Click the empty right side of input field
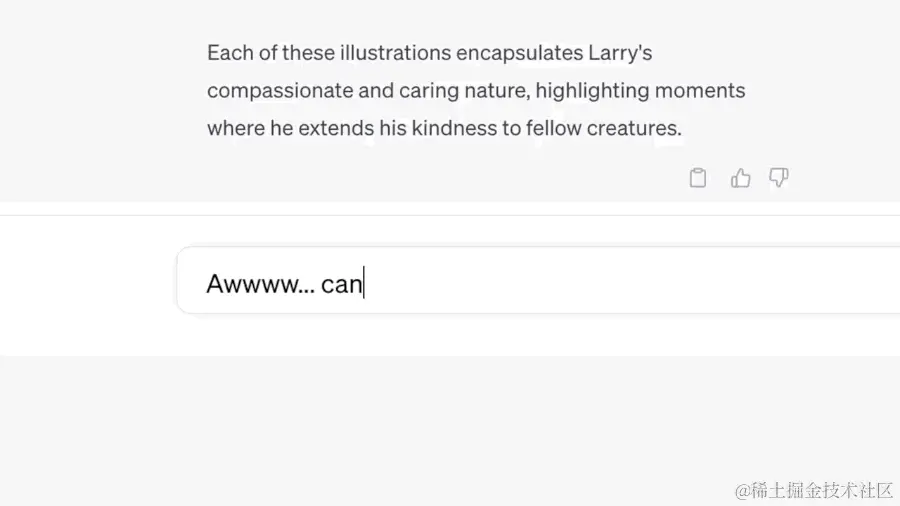 [x=700, y=283]
